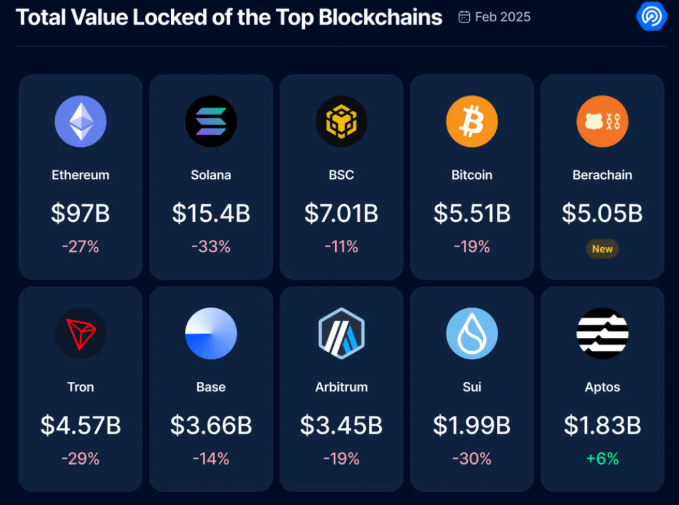The image size is (679, 505).
Task: Select the Solana $15.4B value
Action: click(x=211, y=213)
